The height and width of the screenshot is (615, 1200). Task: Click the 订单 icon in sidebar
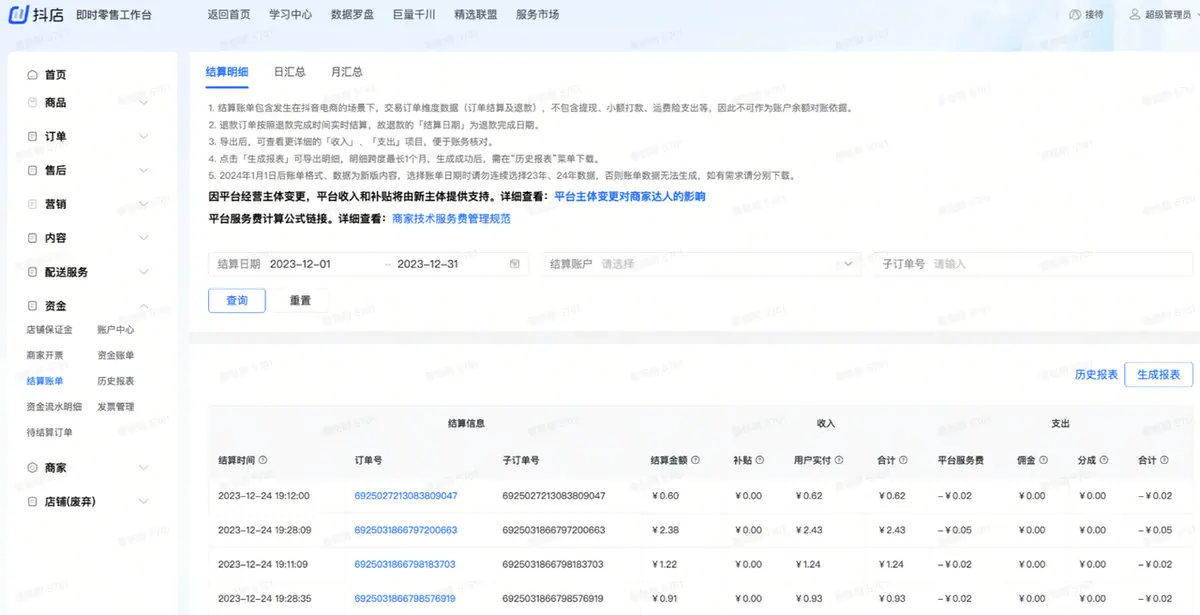tap(33, 136)
